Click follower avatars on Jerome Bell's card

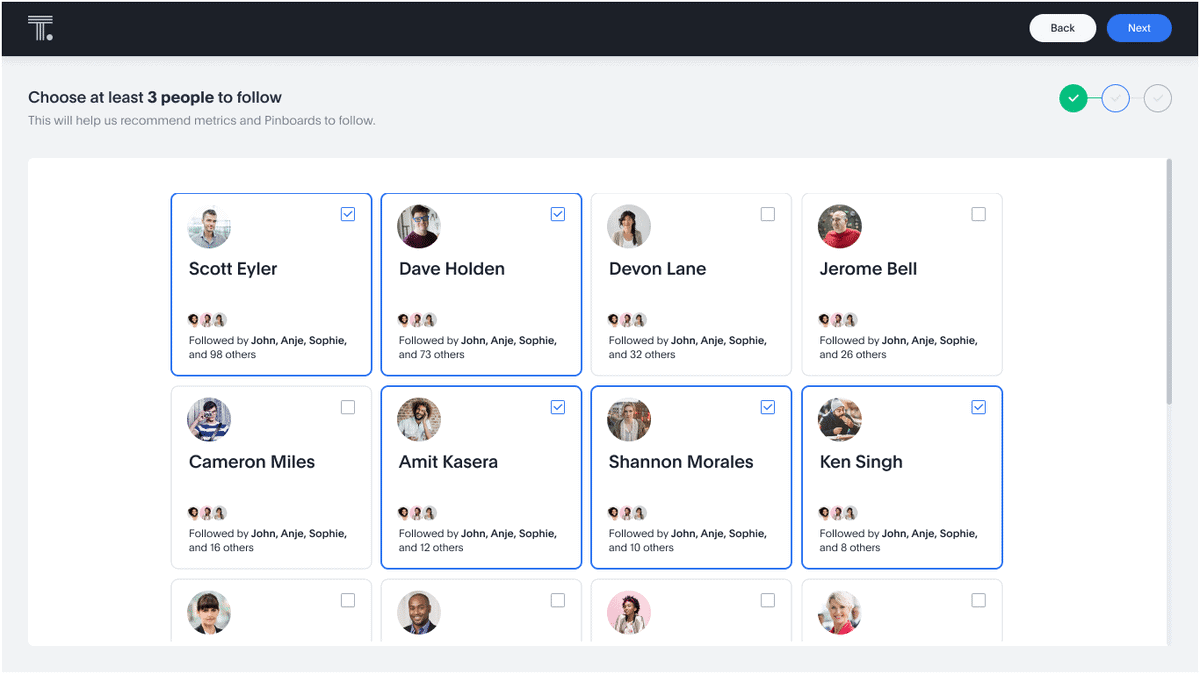click(839, 320)
